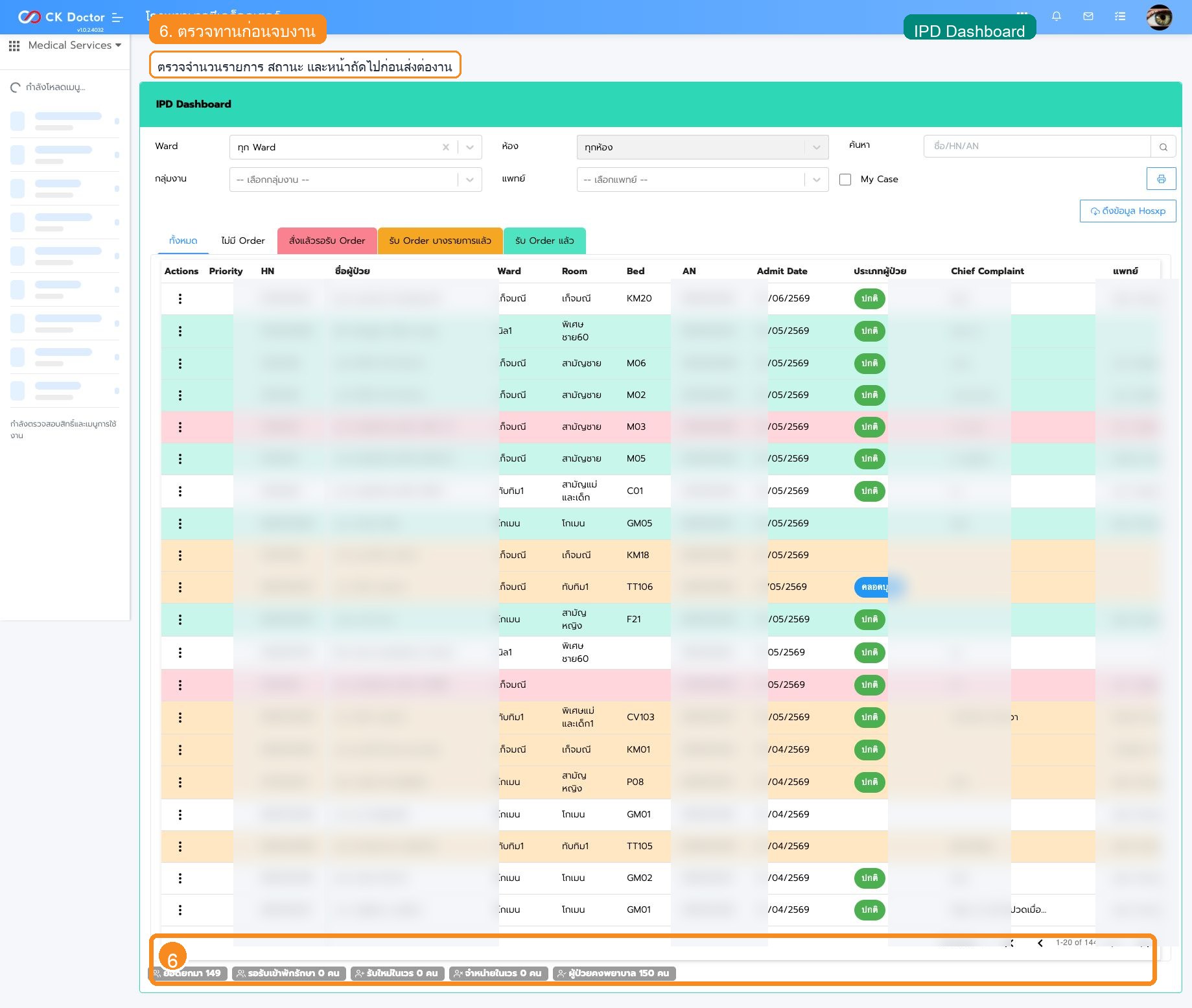Open actions menu for bed KM18 row

point(180,556)
